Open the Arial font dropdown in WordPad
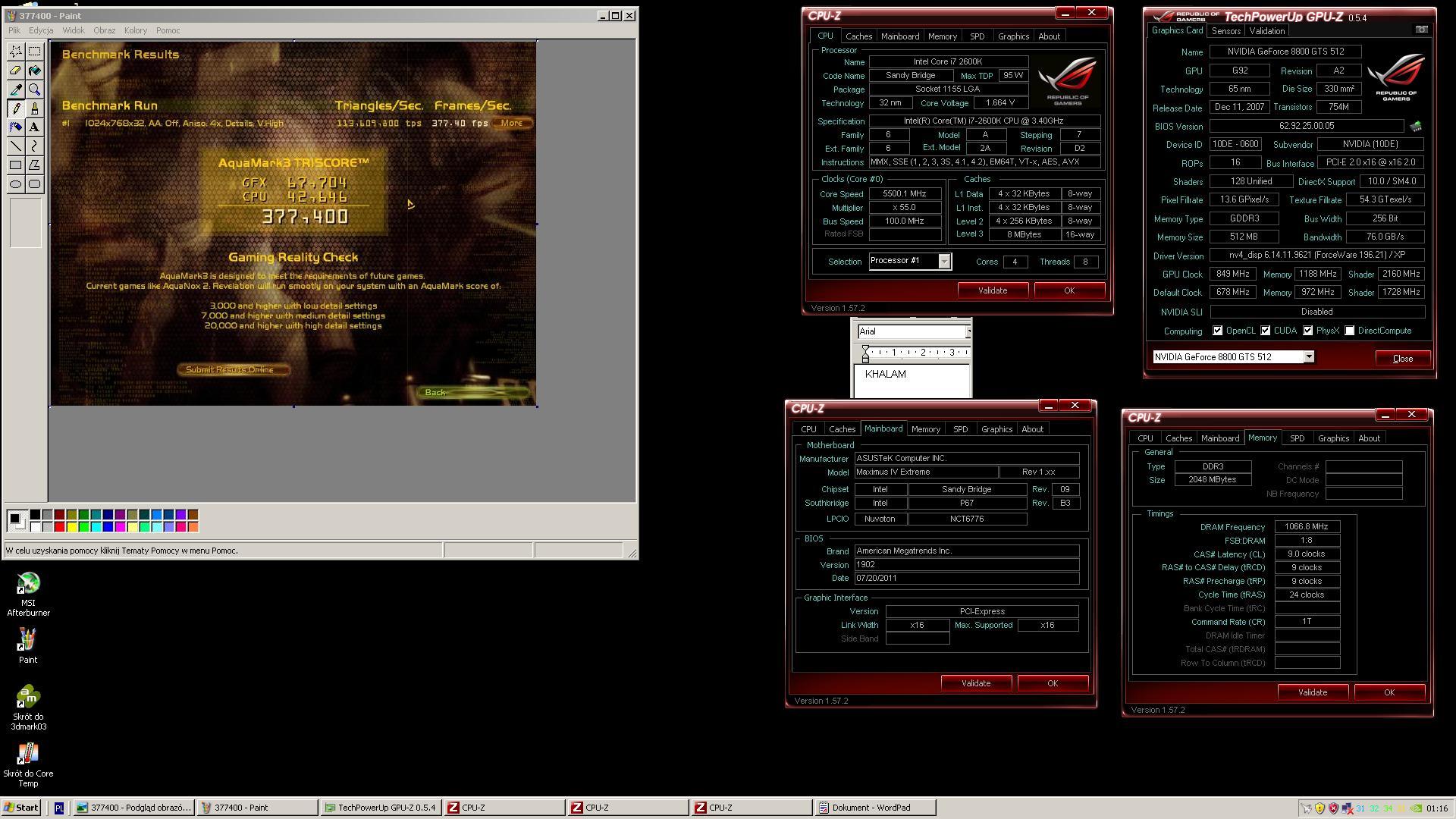This screenshot has height=819, width=1456. click(x=968, y=331)
